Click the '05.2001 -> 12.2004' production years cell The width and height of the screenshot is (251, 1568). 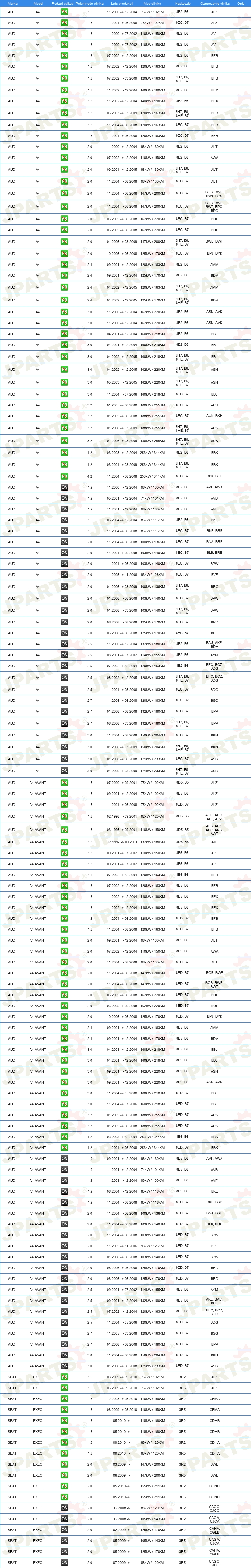pos(122,499)
